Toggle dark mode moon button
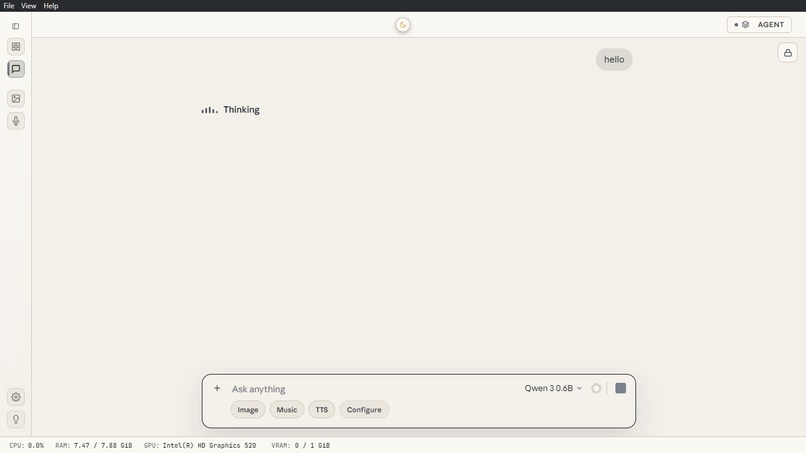Screen dimensions: 806x453 tap(403, 25)
